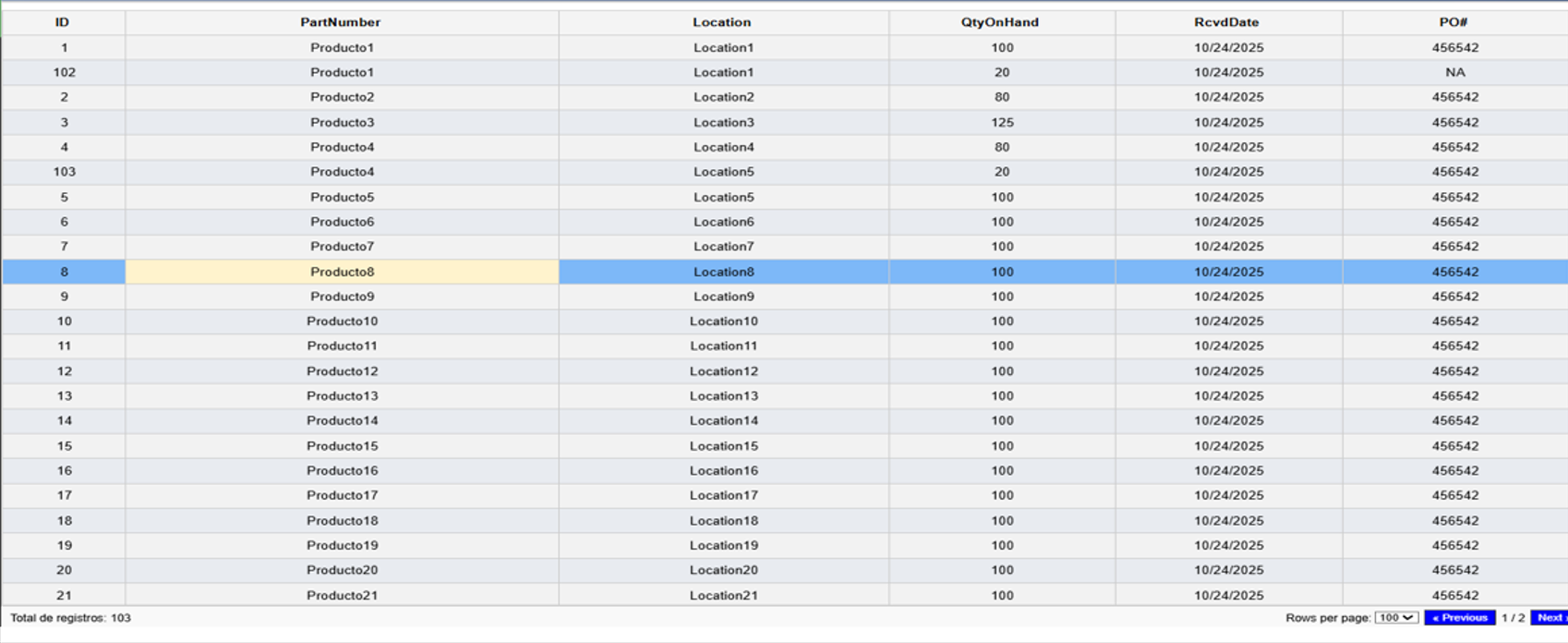
Task: Click the PartNumber column header
Action: point(341,22)
